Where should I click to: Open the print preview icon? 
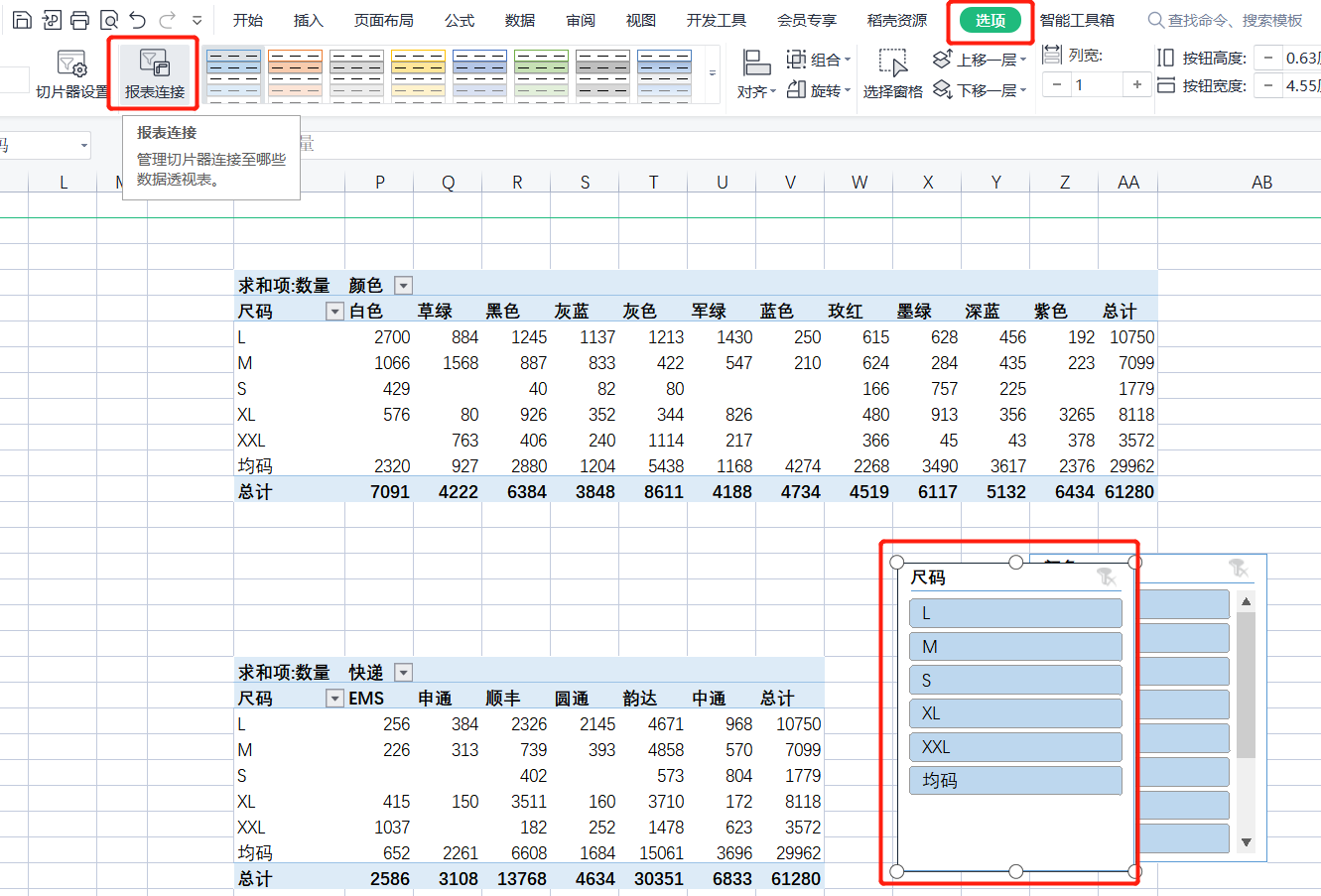tap(109, 20)
